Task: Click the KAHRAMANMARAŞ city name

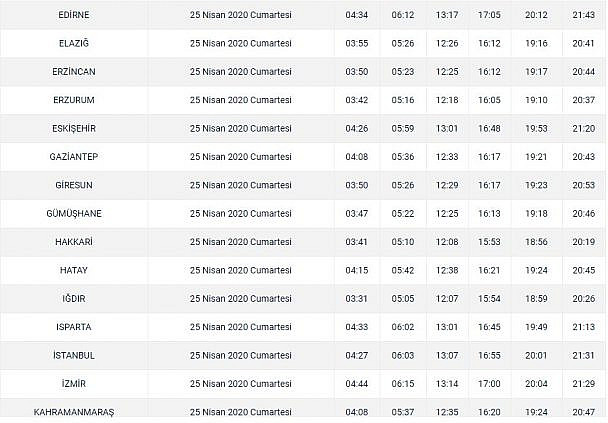Action: [74, 411]
